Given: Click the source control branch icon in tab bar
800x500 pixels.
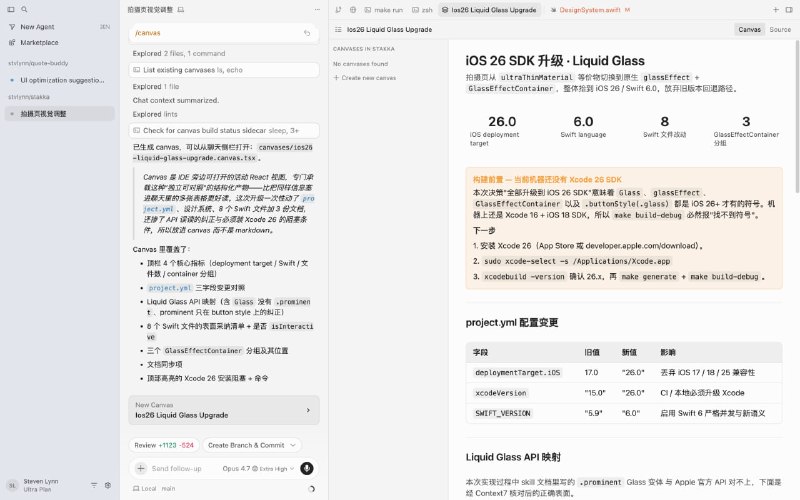Looking at the screenshot, I should coord(338,10).
